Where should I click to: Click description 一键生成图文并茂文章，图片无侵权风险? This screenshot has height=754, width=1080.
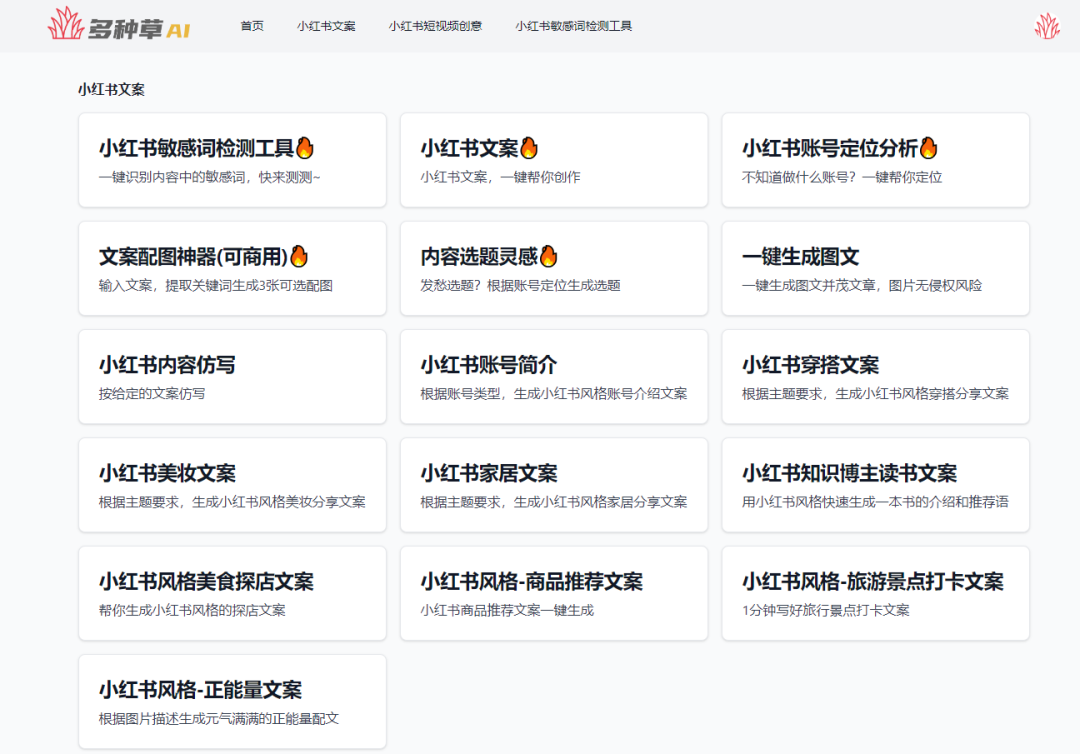(x=862, y=285)
